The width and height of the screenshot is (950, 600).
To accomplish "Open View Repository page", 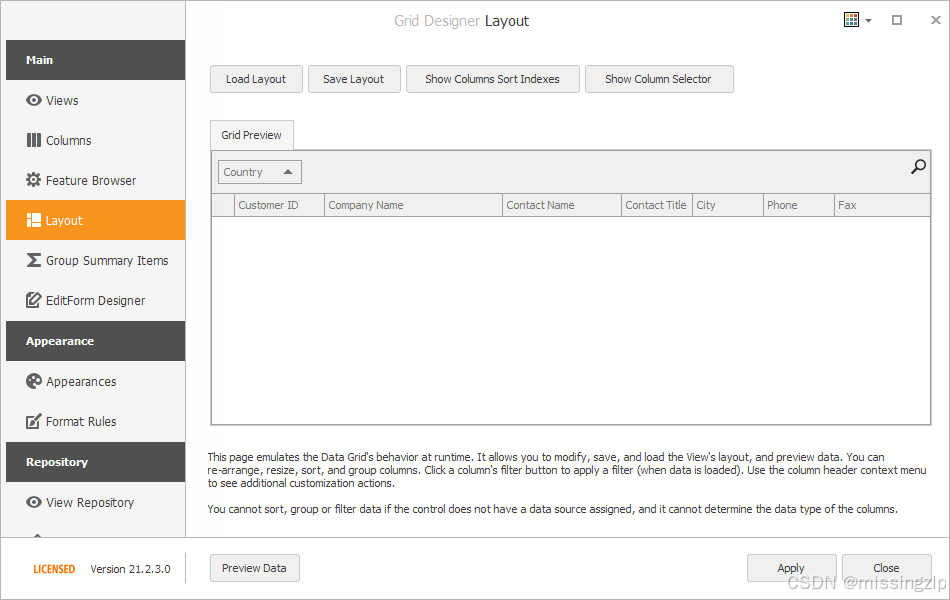I will tap(96, 502).
